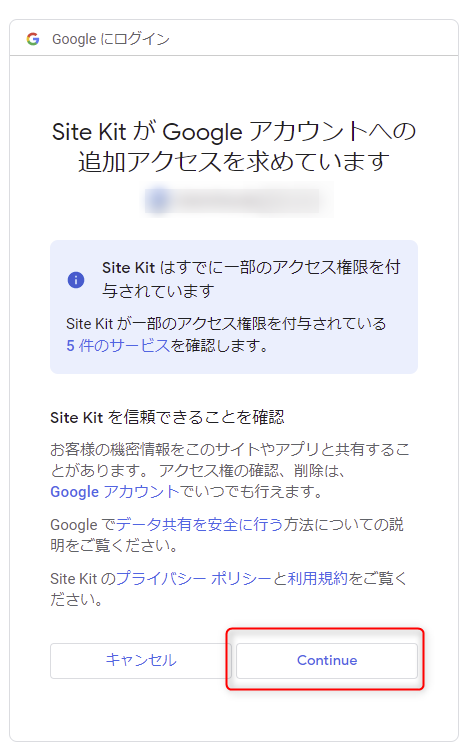Image resolution: width=468 pixels, height=750 pixels.
Task: Click the blurred account avatar
Action: tap(158, 200)
